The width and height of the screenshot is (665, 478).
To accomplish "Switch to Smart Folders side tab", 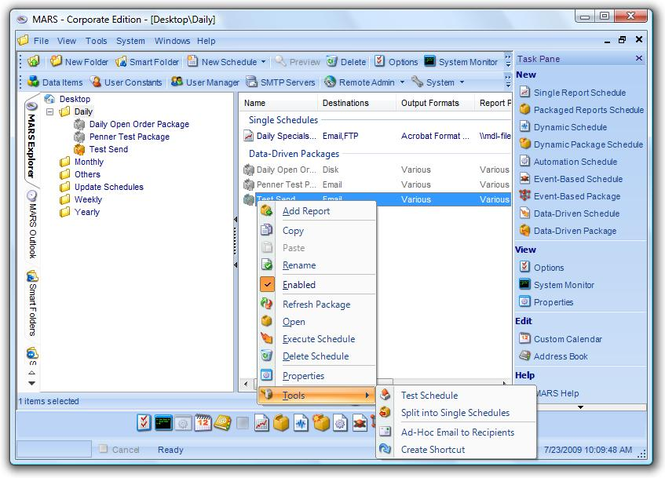I will [32, 303].
